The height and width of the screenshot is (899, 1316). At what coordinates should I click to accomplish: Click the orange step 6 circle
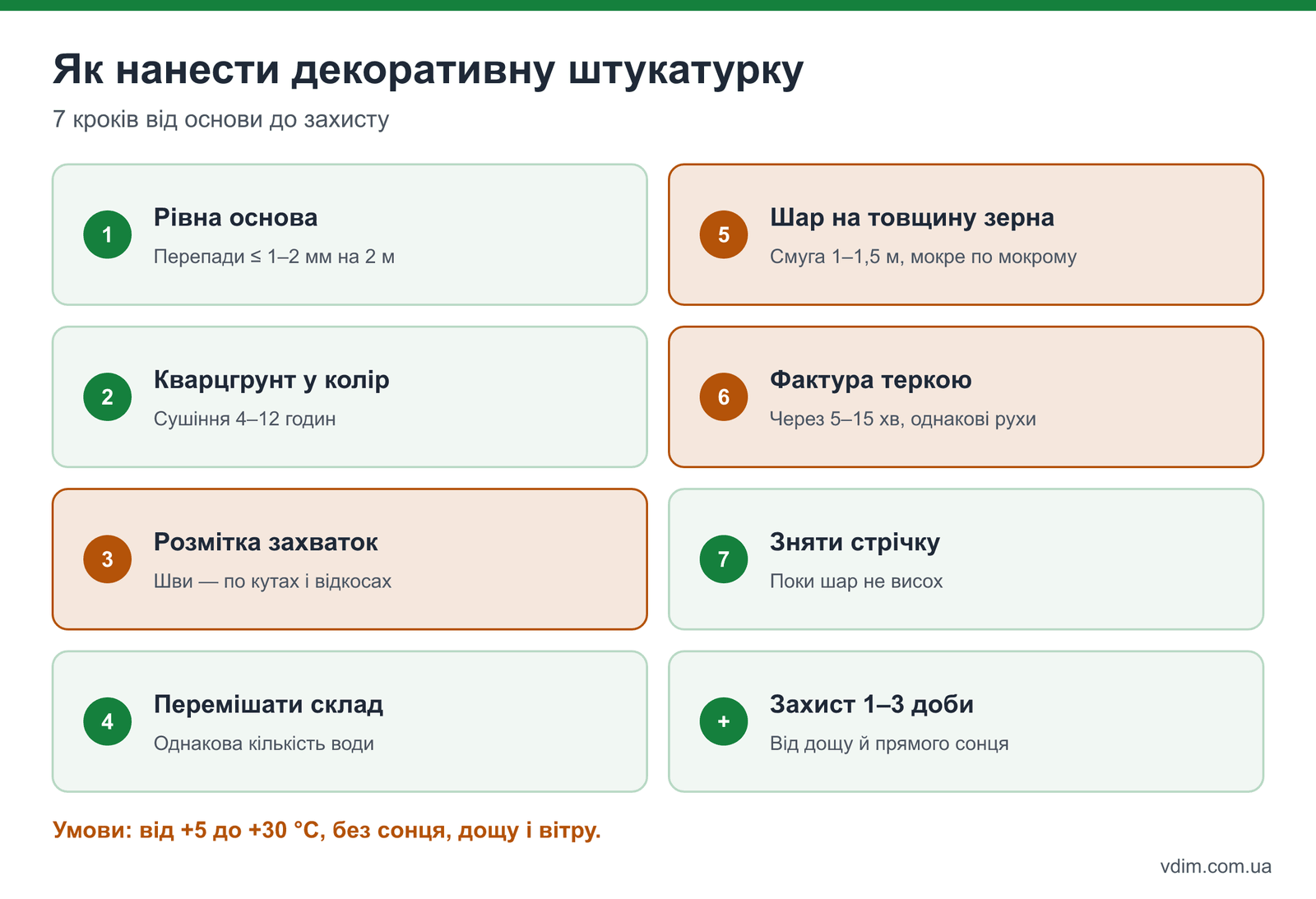click(724, 396)
